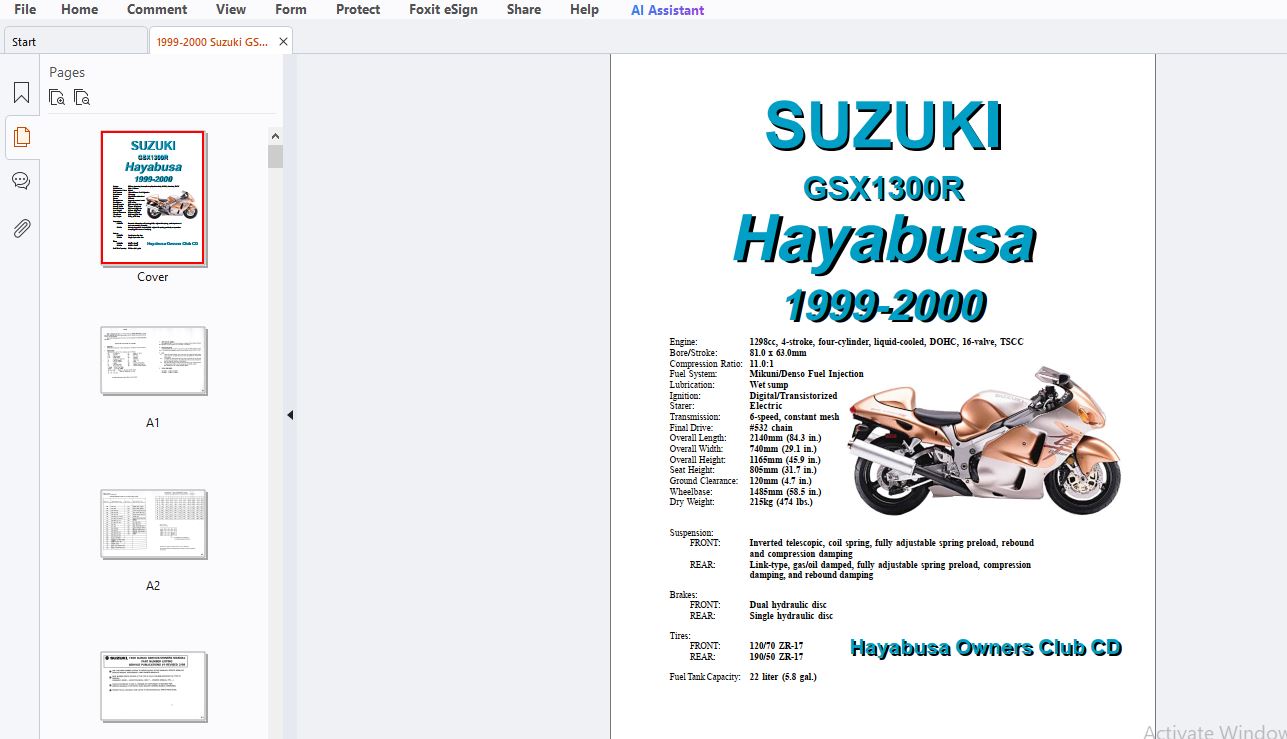Click the thumbnail scrollbar up arrow
1287x739 pixels.
pyautogui.click(x=275, y=136)
